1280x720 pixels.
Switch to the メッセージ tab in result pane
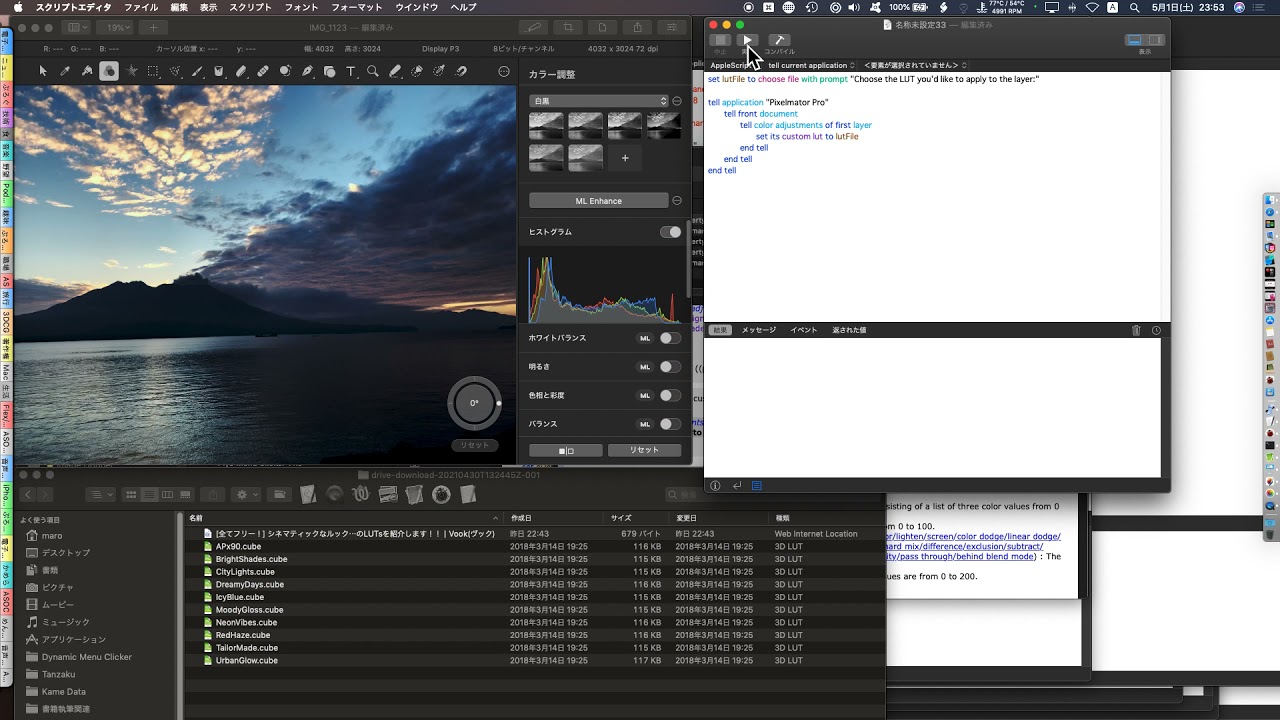click(x=759, y=330)
